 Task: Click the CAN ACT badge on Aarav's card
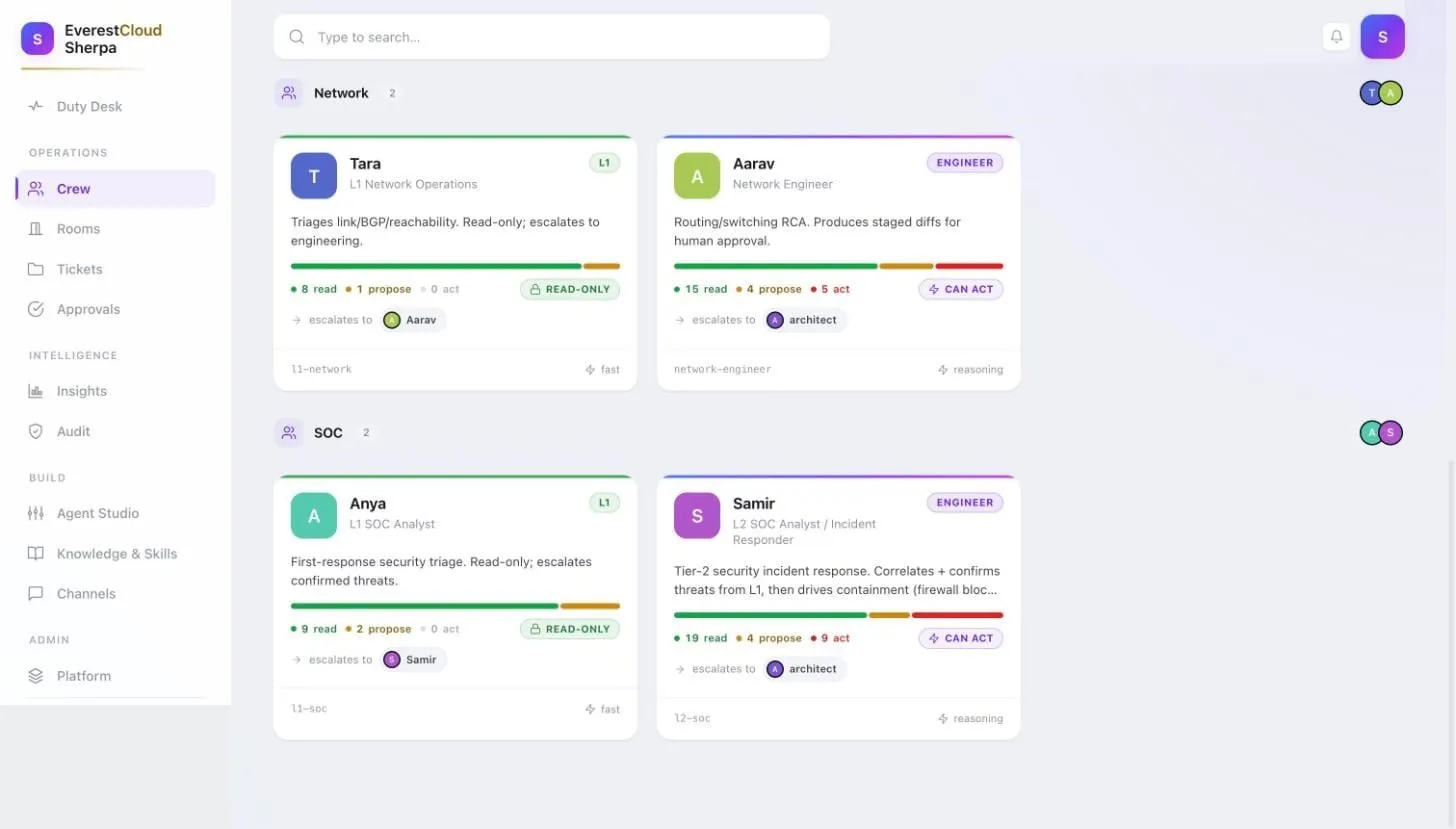[x=961, y=289]
